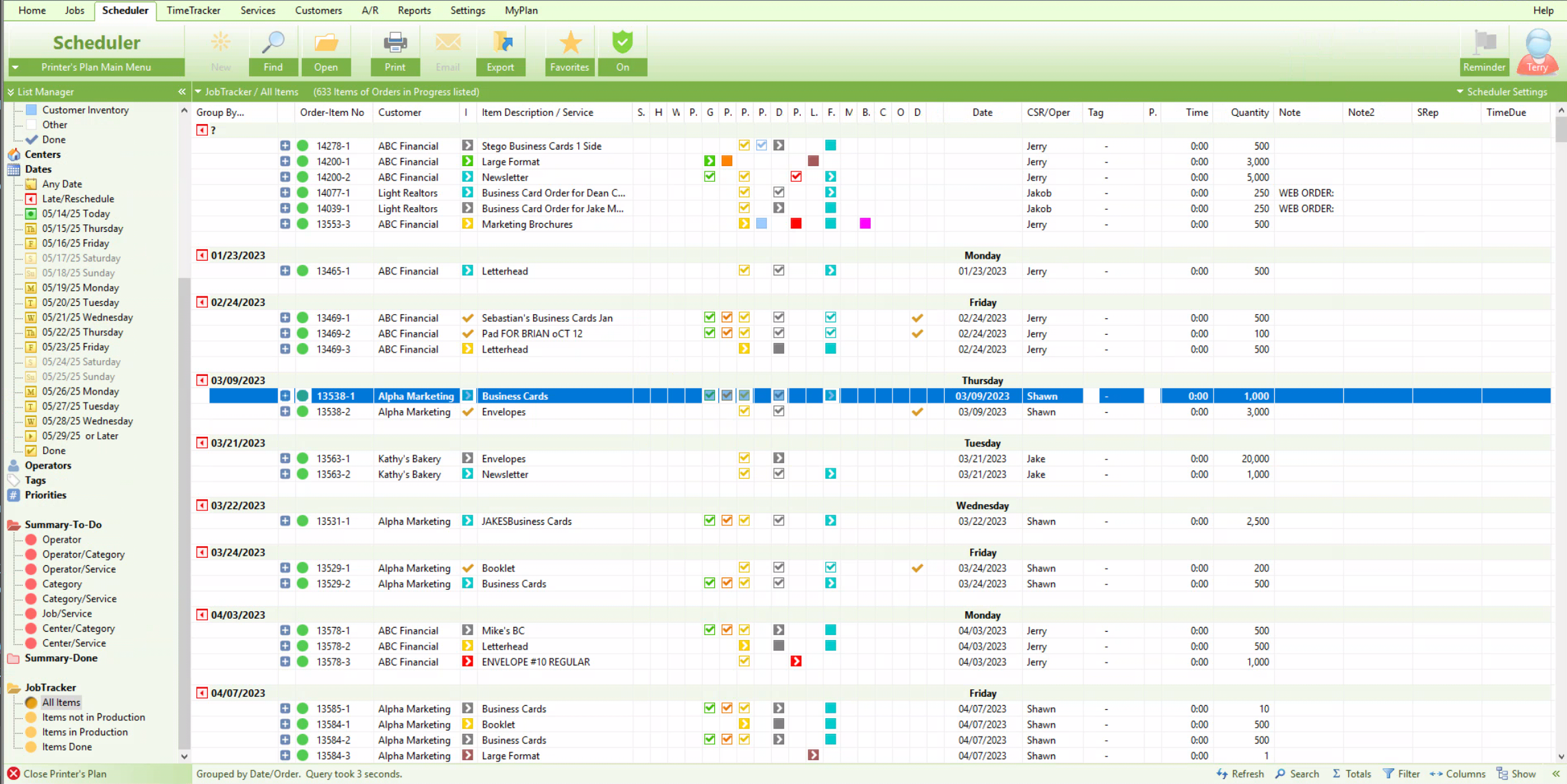Select the All Items entry under JobTracker
Viewport: 1567px width, 784px height.
pos(61,702)
